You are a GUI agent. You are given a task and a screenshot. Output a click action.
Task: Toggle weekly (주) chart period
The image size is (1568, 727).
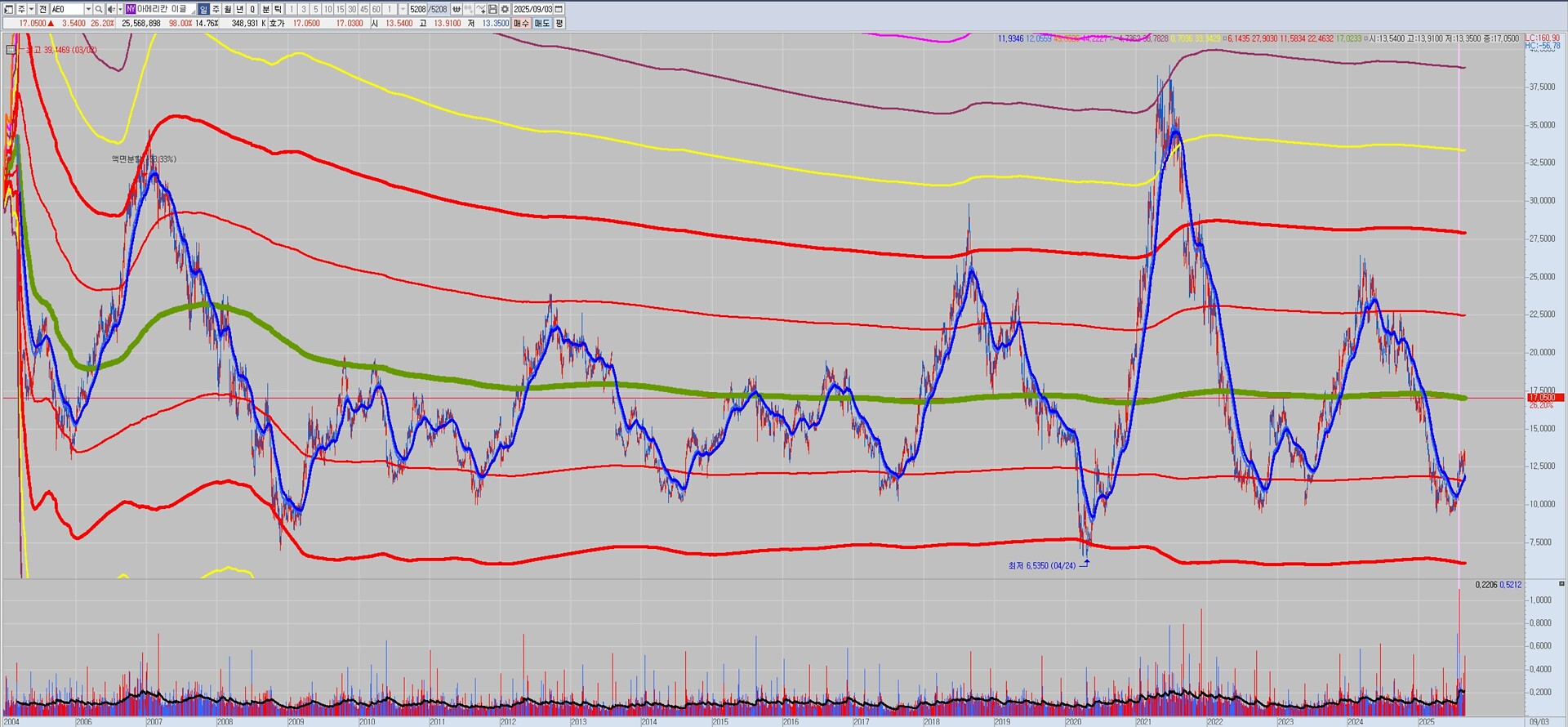point(216,9)
